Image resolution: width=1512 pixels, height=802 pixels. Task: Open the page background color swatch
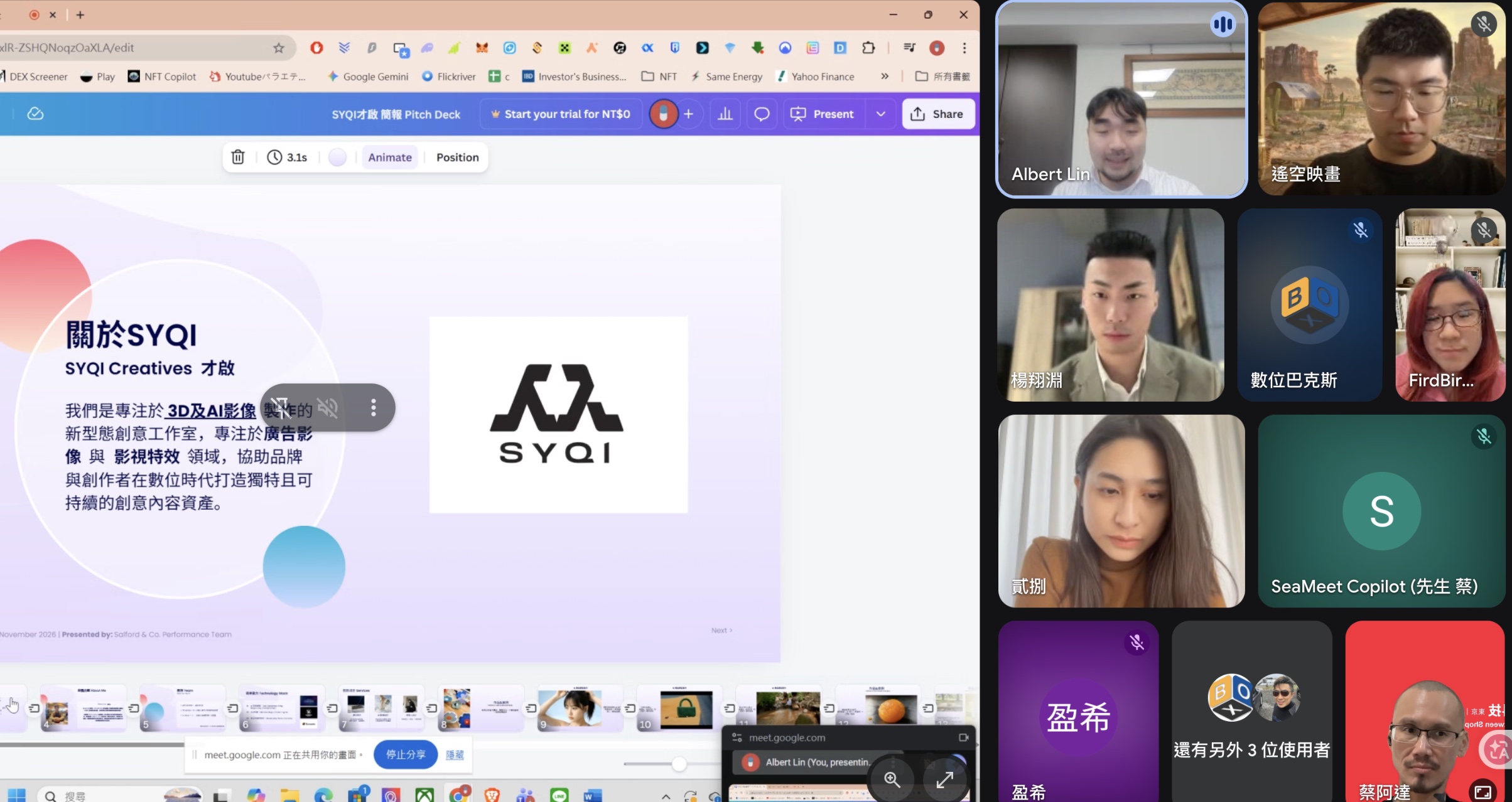[337, 157]
